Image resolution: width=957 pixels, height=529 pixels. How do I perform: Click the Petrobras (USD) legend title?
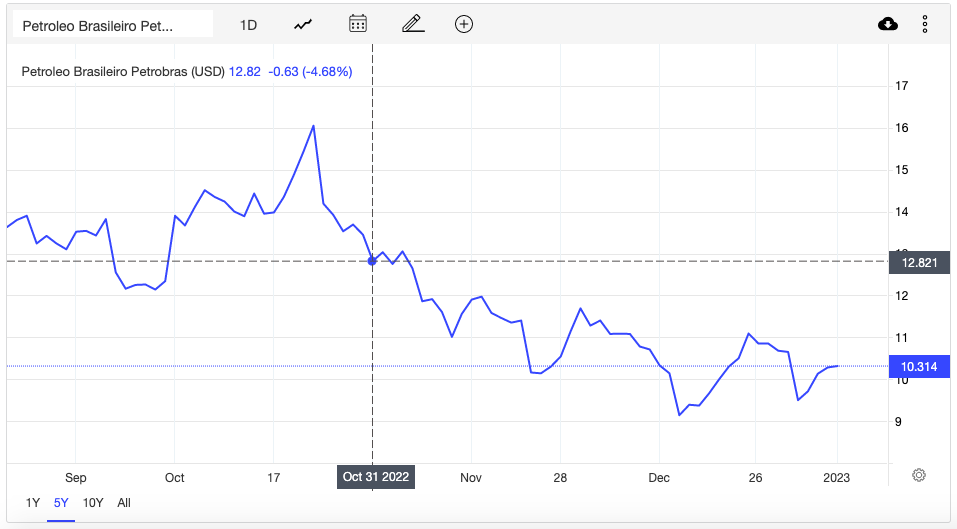[123, 71]
